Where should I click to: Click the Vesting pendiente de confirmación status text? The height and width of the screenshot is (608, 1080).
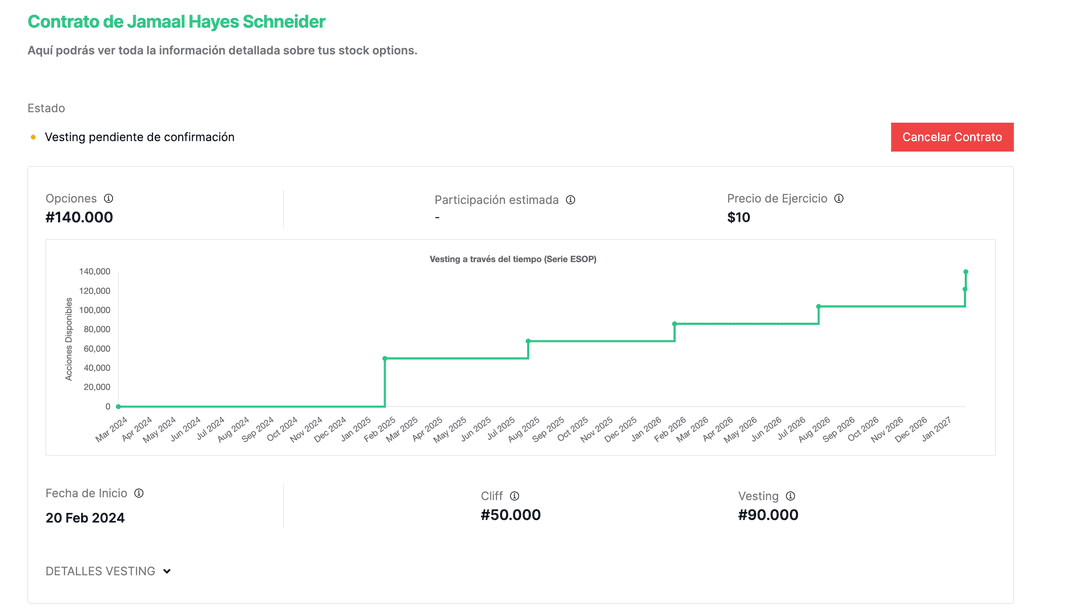(x=139, y=137)
